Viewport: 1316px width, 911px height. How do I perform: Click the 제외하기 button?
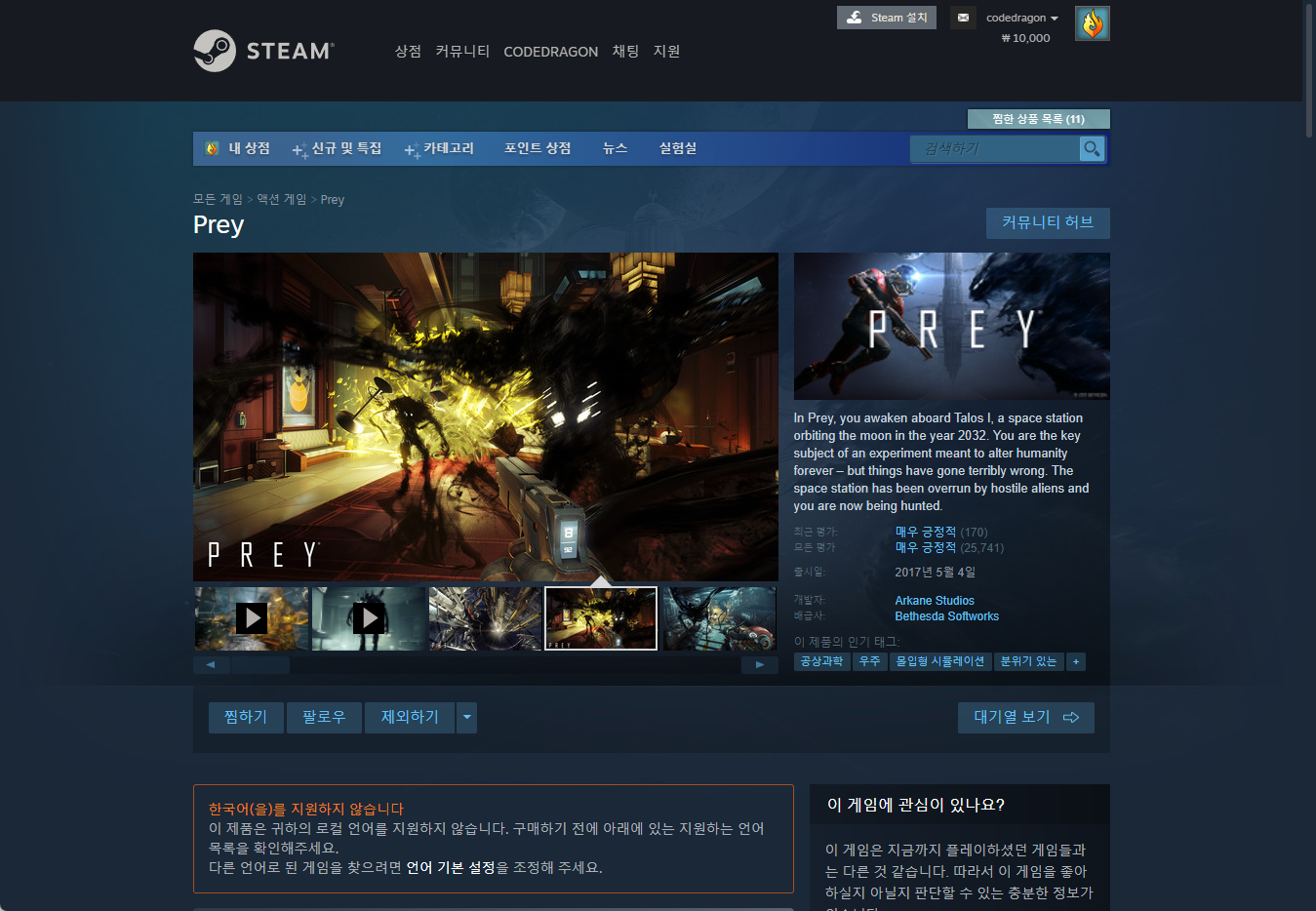pyautogui.click(x=410, y=717)
